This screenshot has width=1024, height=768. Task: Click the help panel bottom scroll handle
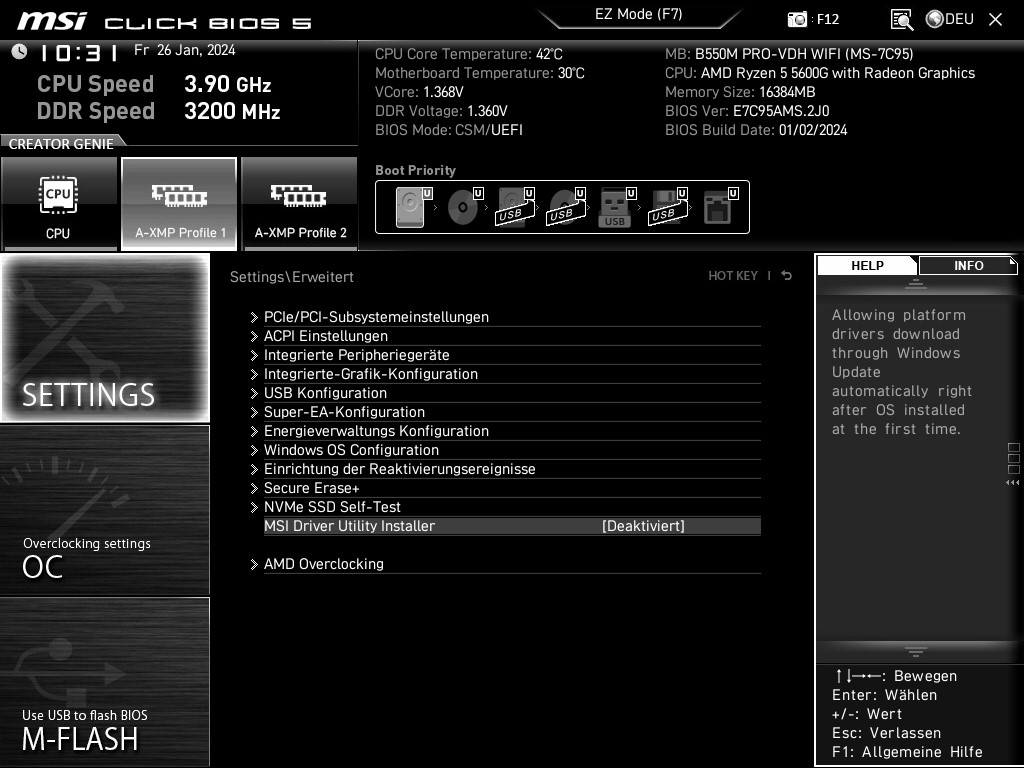[x=916, y=651]
